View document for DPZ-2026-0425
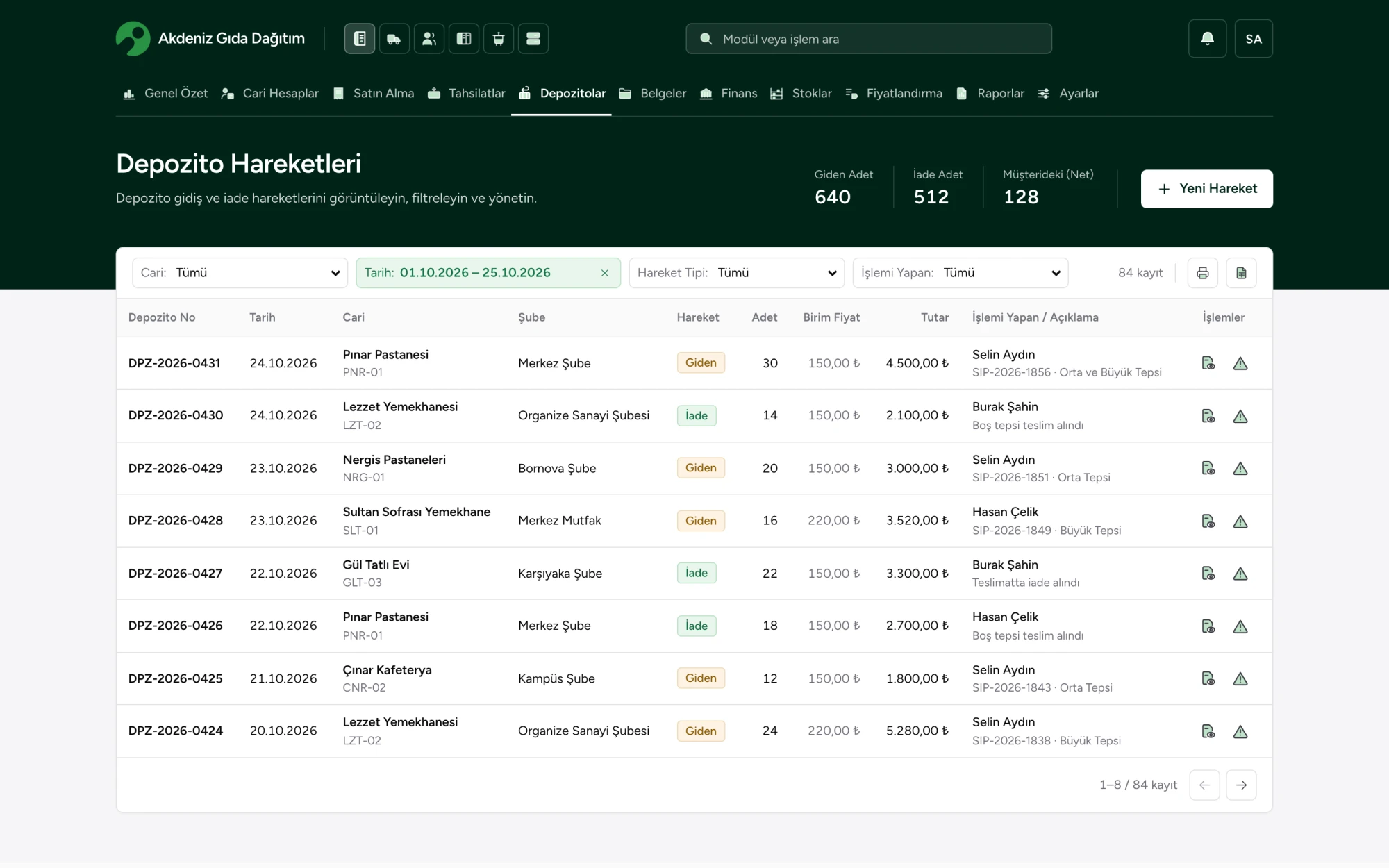The image size is (1389, 868). click(1208, 678)
